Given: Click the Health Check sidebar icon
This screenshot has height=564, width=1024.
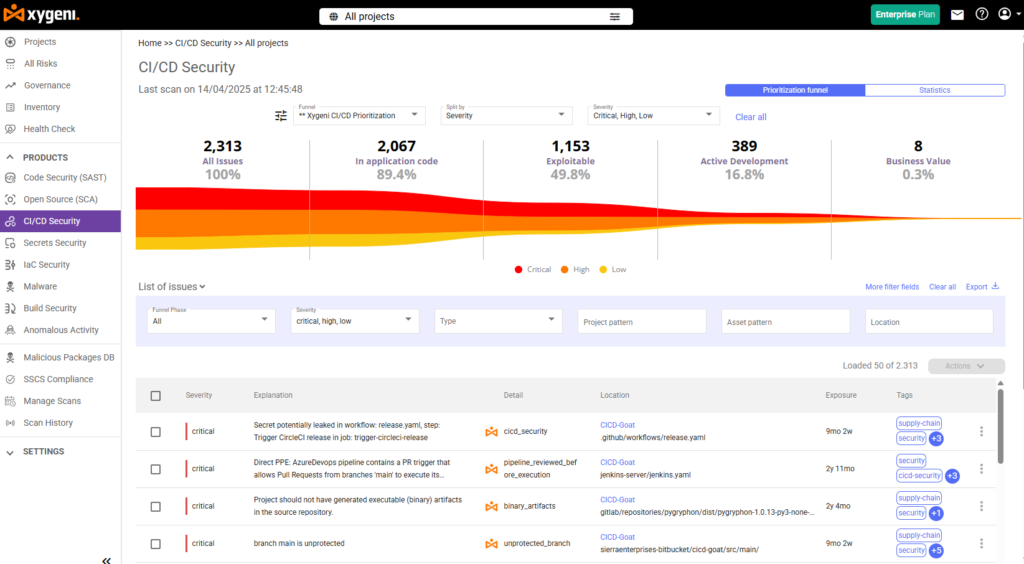Looking at the screenshot, I should point(10,129).
